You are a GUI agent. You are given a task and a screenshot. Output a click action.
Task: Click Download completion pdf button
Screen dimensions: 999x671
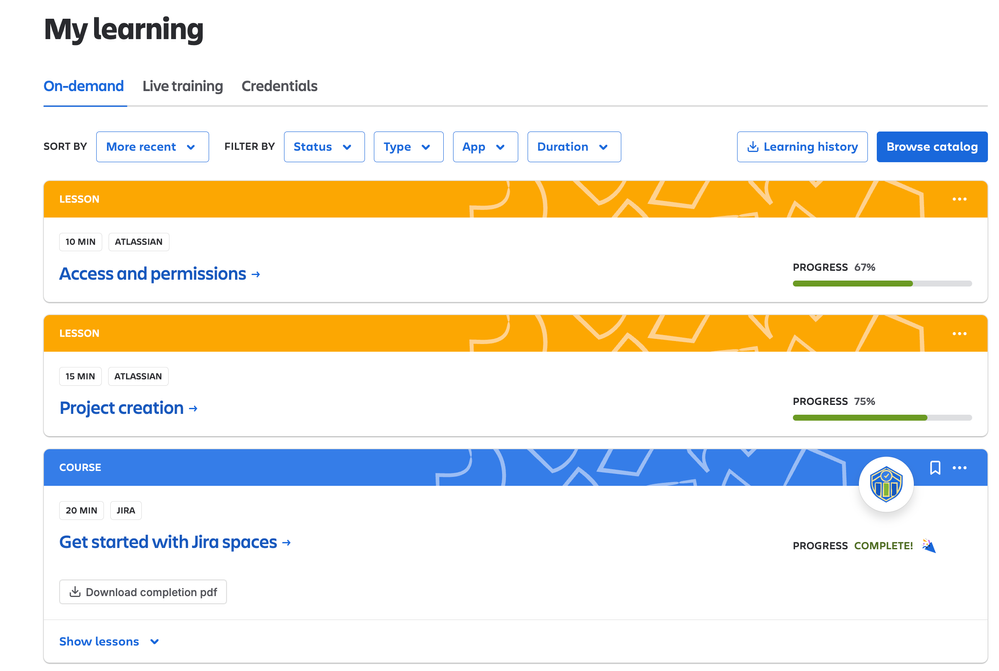143,592
